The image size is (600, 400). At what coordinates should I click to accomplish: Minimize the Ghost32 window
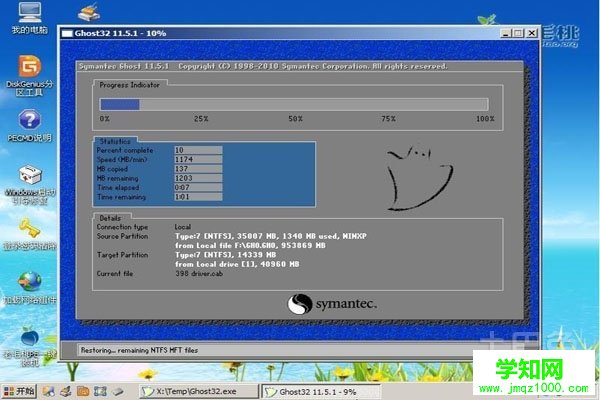[506, 33]
